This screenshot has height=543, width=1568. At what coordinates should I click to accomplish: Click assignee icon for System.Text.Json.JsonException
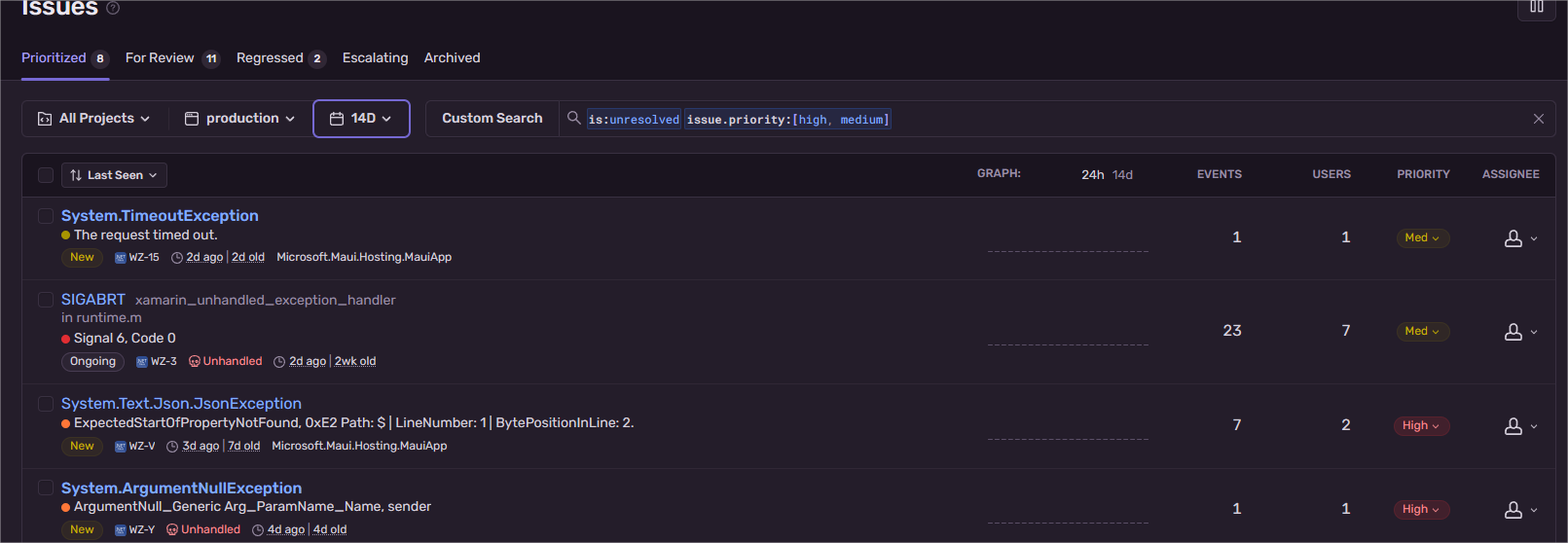(x=1513, y=426)
